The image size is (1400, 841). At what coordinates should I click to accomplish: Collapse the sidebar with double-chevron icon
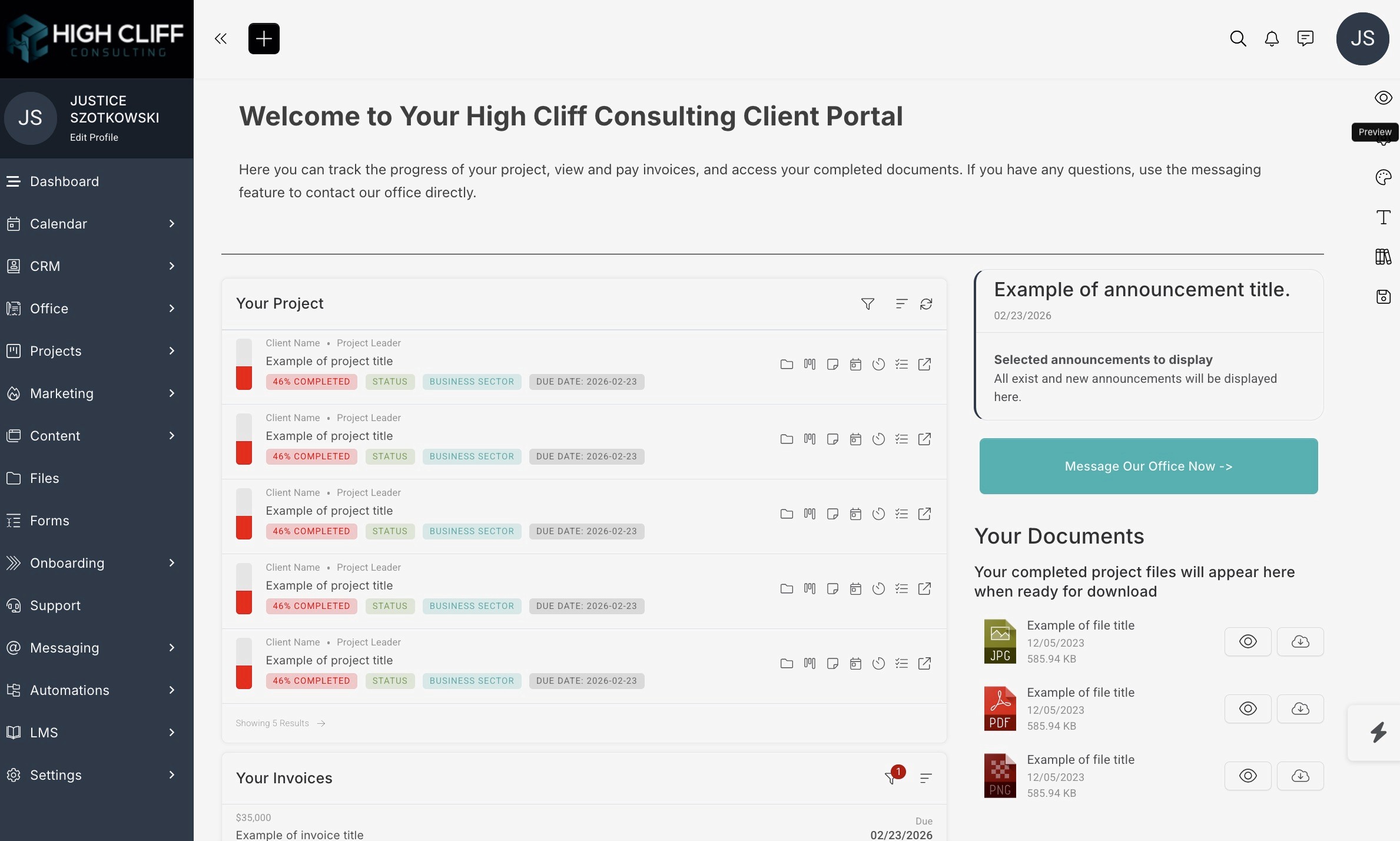[x=221, y=39]
